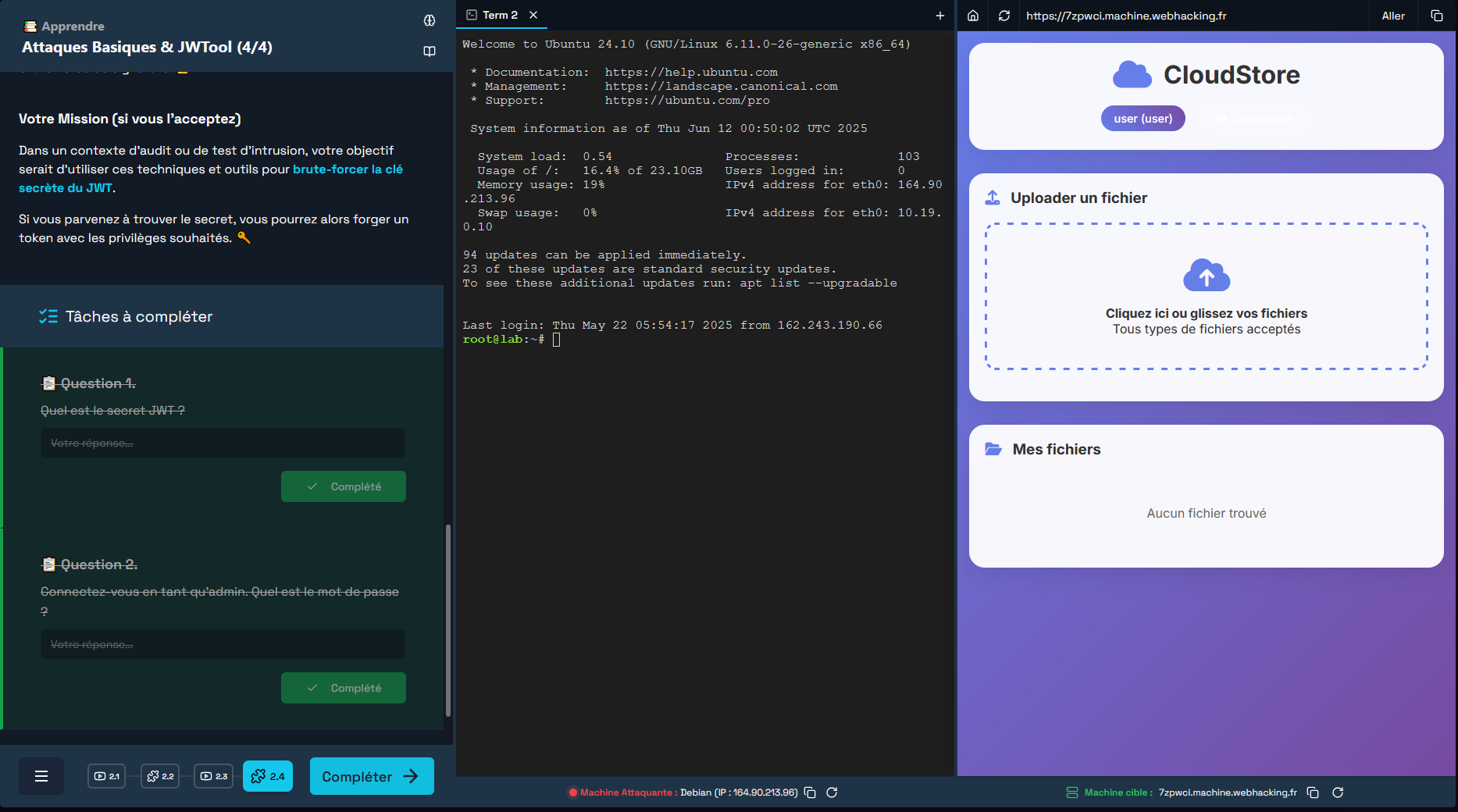
Task: Click the 'Attaques Basiques & JWTool (4/4)' title
Action: pyautogui.click(x=147, y=47)
